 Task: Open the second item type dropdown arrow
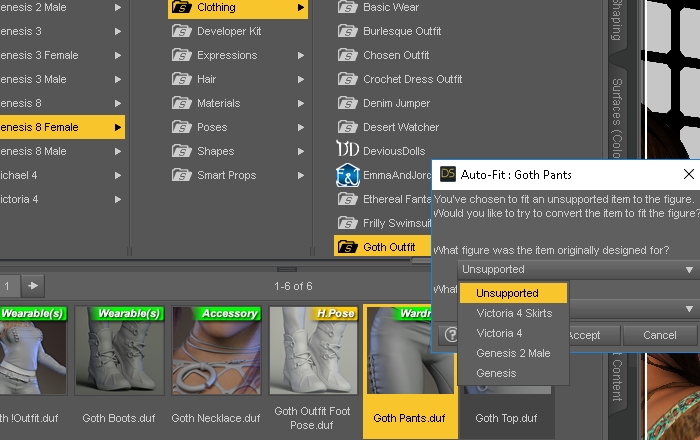point(689,309)
